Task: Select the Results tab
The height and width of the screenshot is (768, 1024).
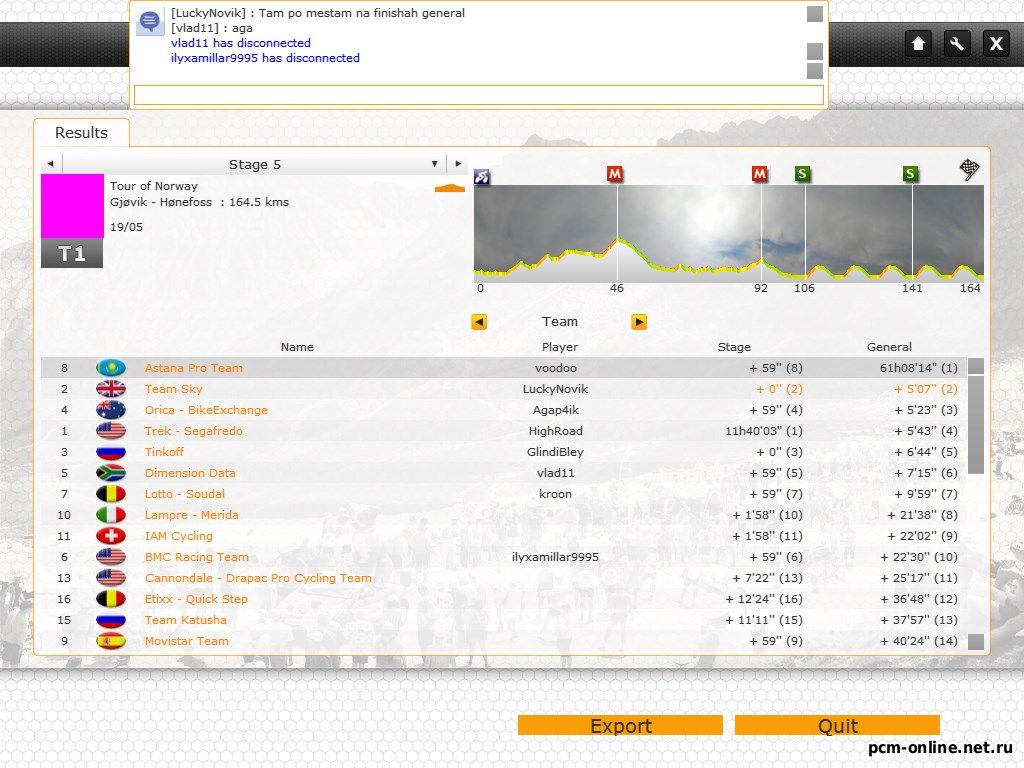Action: (x=81, y=133)
